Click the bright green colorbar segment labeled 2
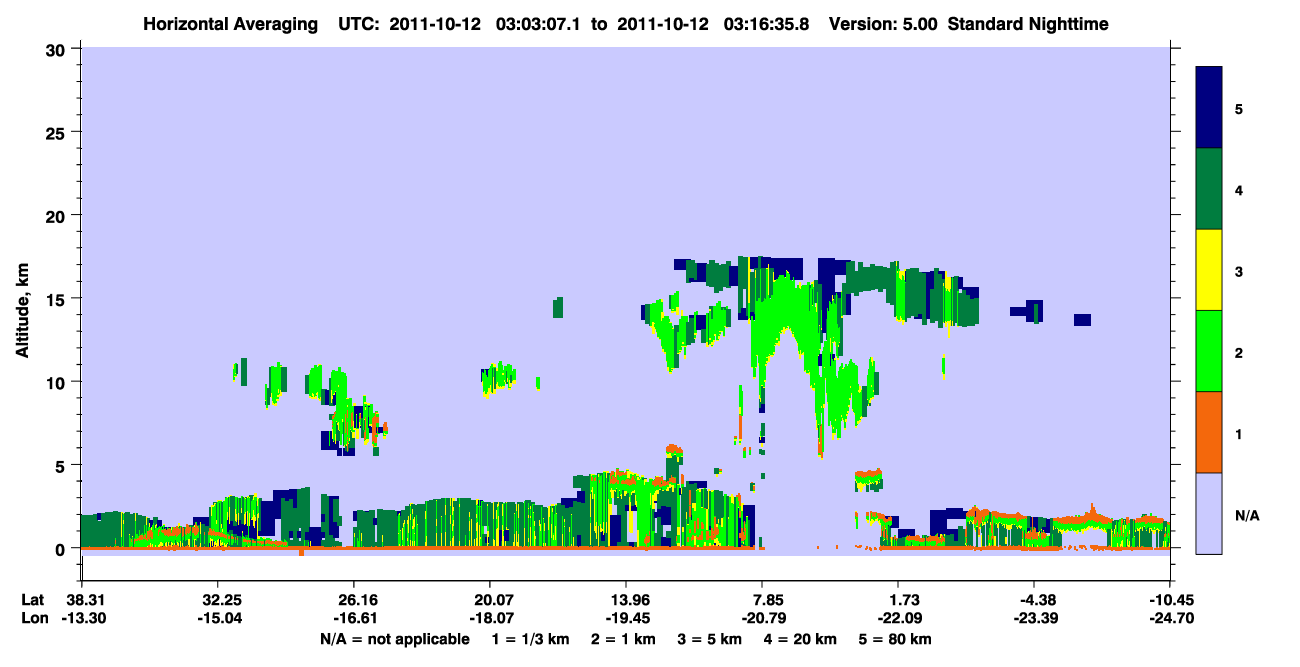Image resolution: width=1300 pixels, height=667 pixels. click(1209, 351)
